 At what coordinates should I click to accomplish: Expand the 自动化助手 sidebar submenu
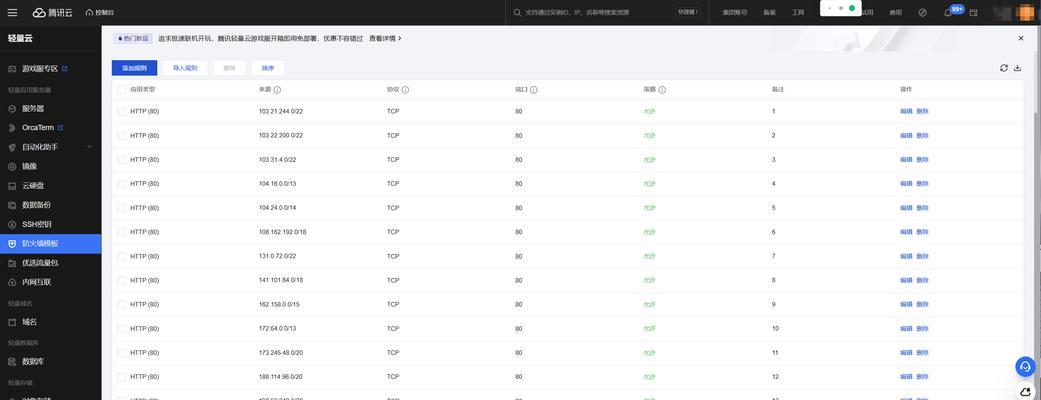89,147
